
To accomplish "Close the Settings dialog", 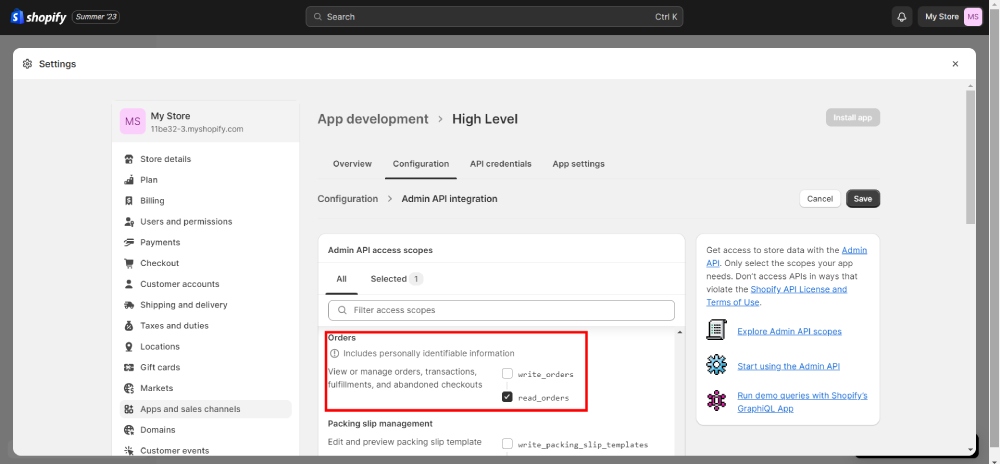I will (x=955, y=64).
